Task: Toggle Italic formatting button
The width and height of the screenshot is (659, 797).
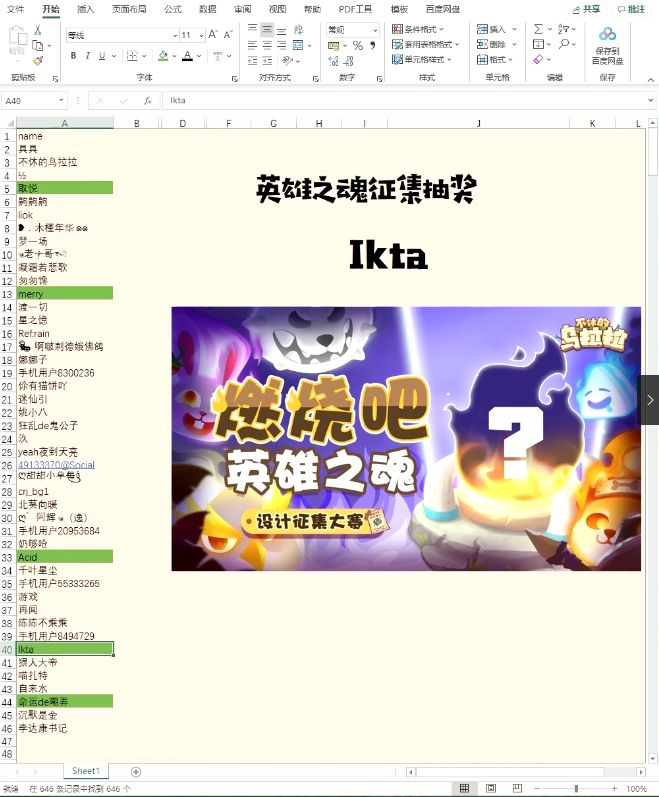Action: pyautogui.click(x=88, y=55)
